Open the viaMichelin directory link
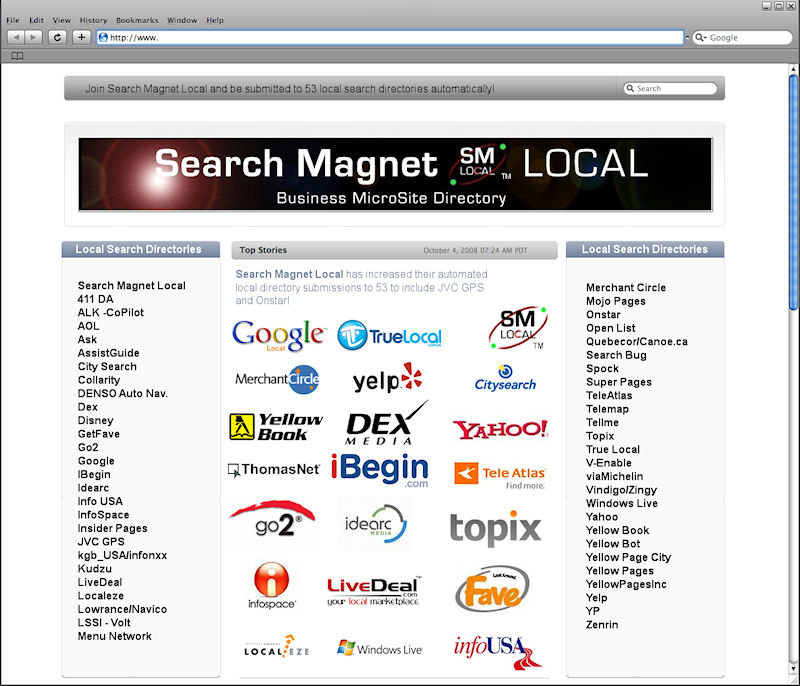800x686 pixels. 615,476
